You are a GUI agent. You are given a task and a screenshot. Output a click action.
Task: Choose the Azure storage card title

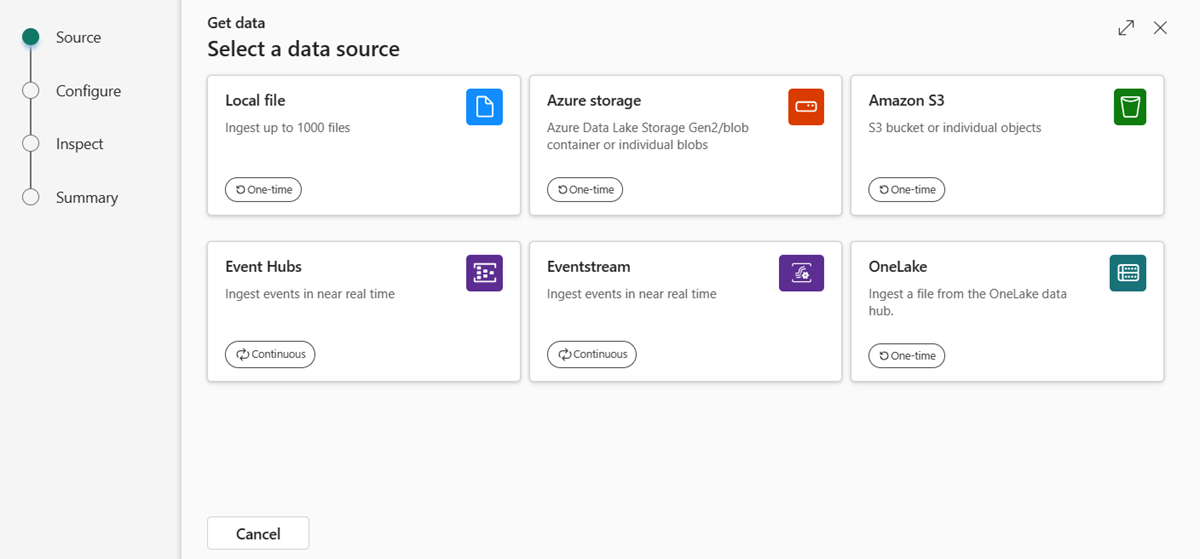594,100
